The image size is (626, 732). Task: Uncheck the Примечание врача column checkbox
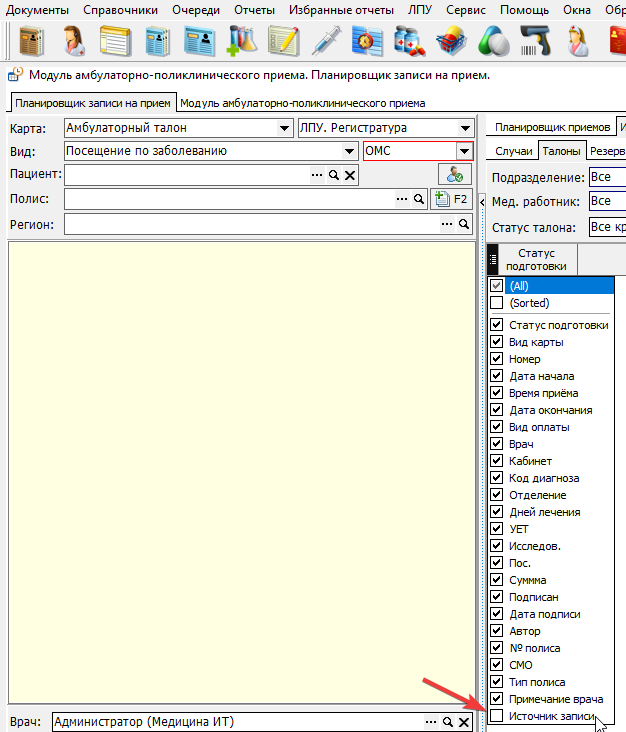(496, 698)
